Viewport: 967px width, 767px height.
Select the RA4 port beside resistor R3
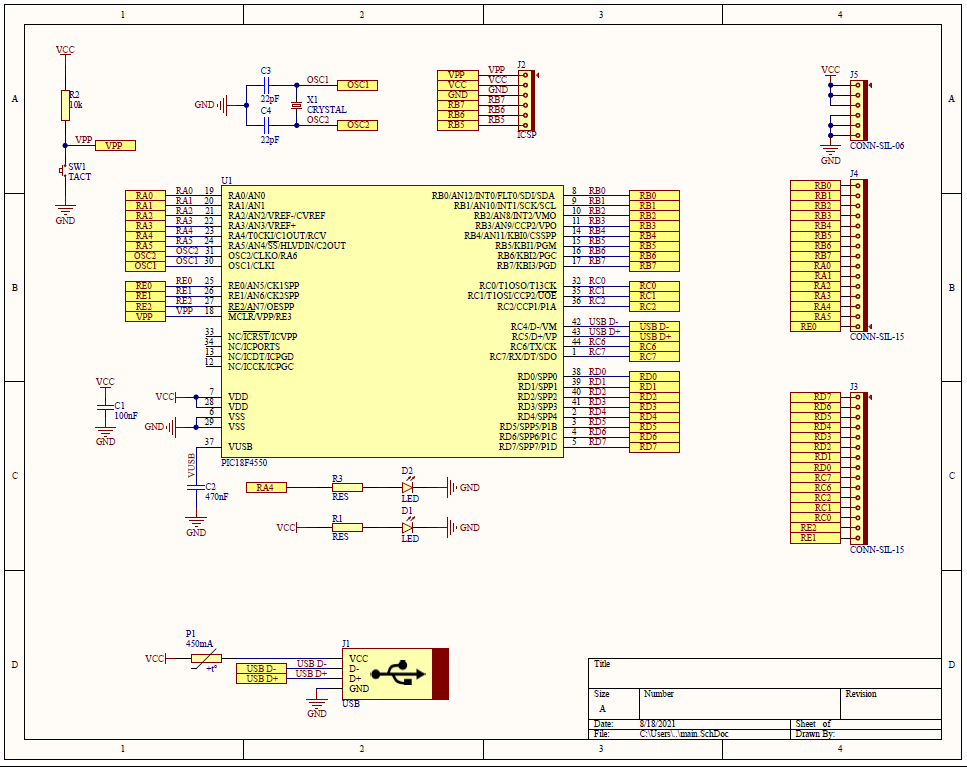[x=266, y=487]
